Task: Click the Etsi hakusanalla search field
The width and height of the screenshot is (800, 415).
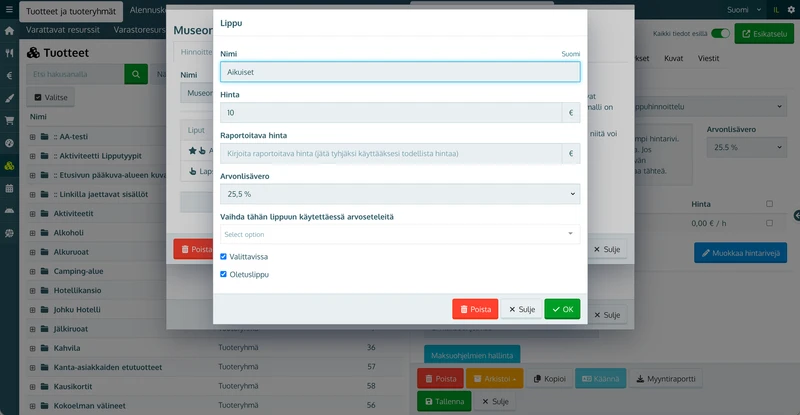Action: pos(76,74)
